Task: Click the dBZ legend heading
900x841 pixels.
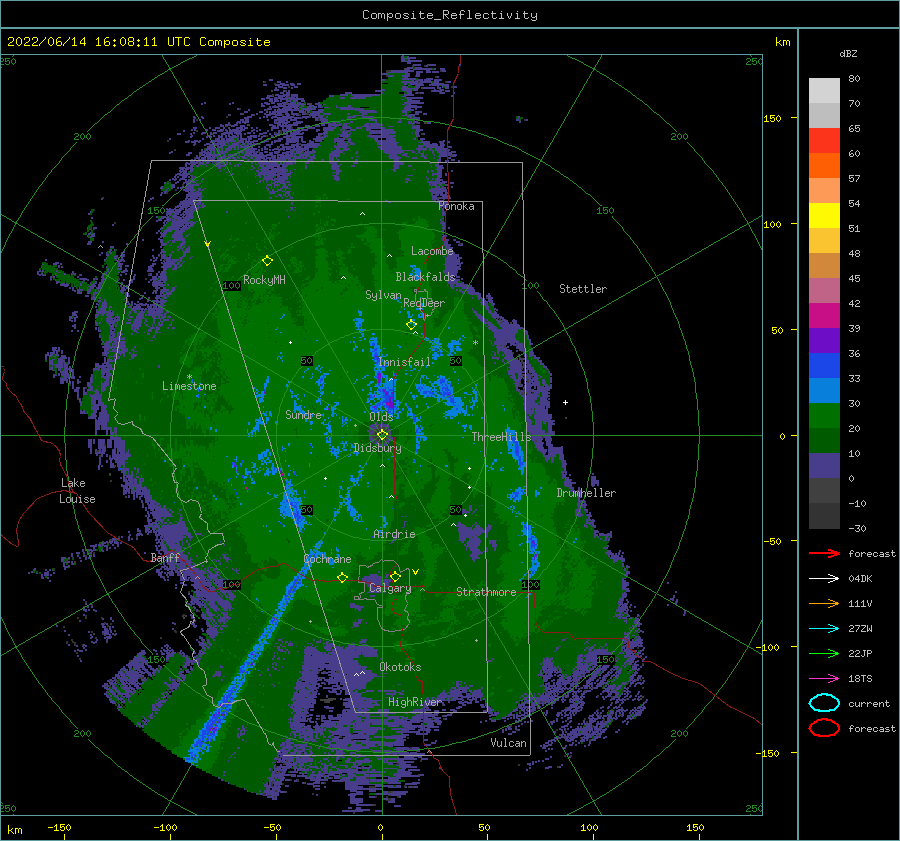Action: (x=848, y=53)
